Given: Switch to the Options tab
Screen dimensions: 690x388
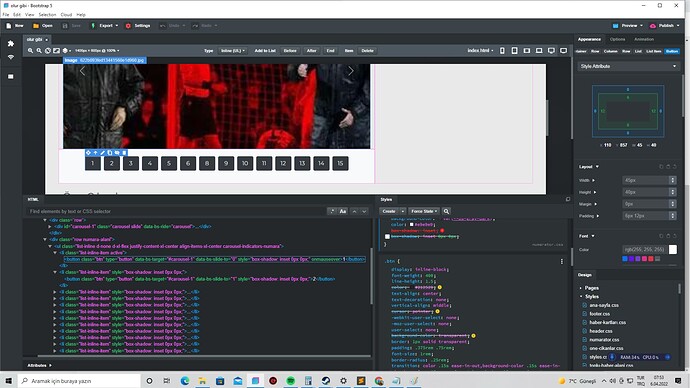Looking at the screenshot, I should coord(617,40).
